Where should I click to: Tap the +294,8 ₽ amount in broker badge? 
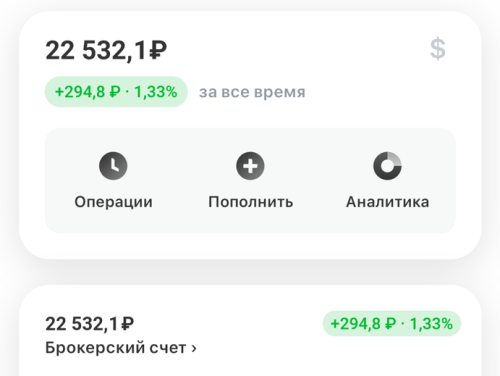pyautogui.click(x=363, y=324)
